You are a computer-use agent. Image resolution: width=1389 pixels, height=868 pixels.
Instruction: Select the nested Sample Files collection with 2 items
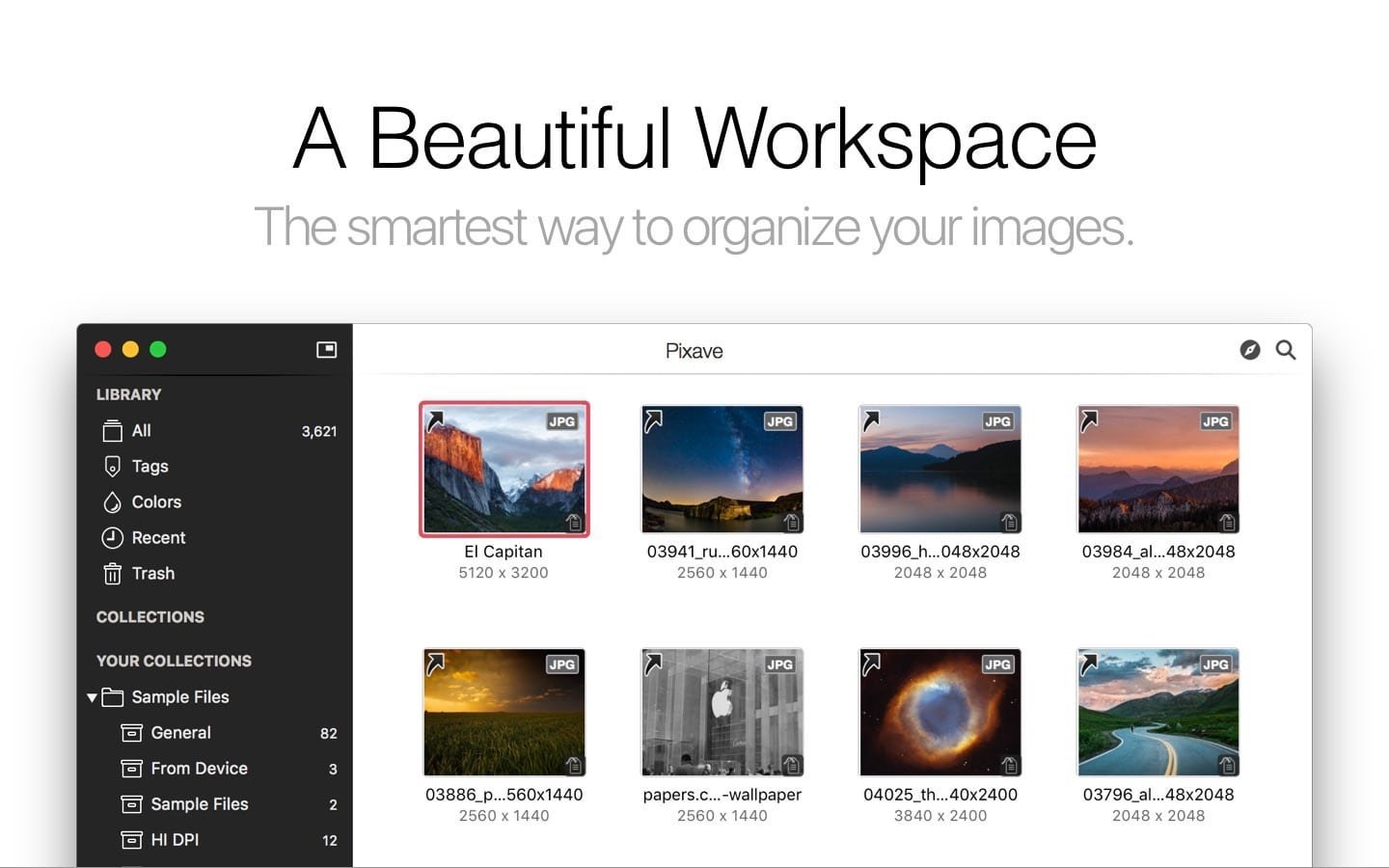[x=199, y=804]
